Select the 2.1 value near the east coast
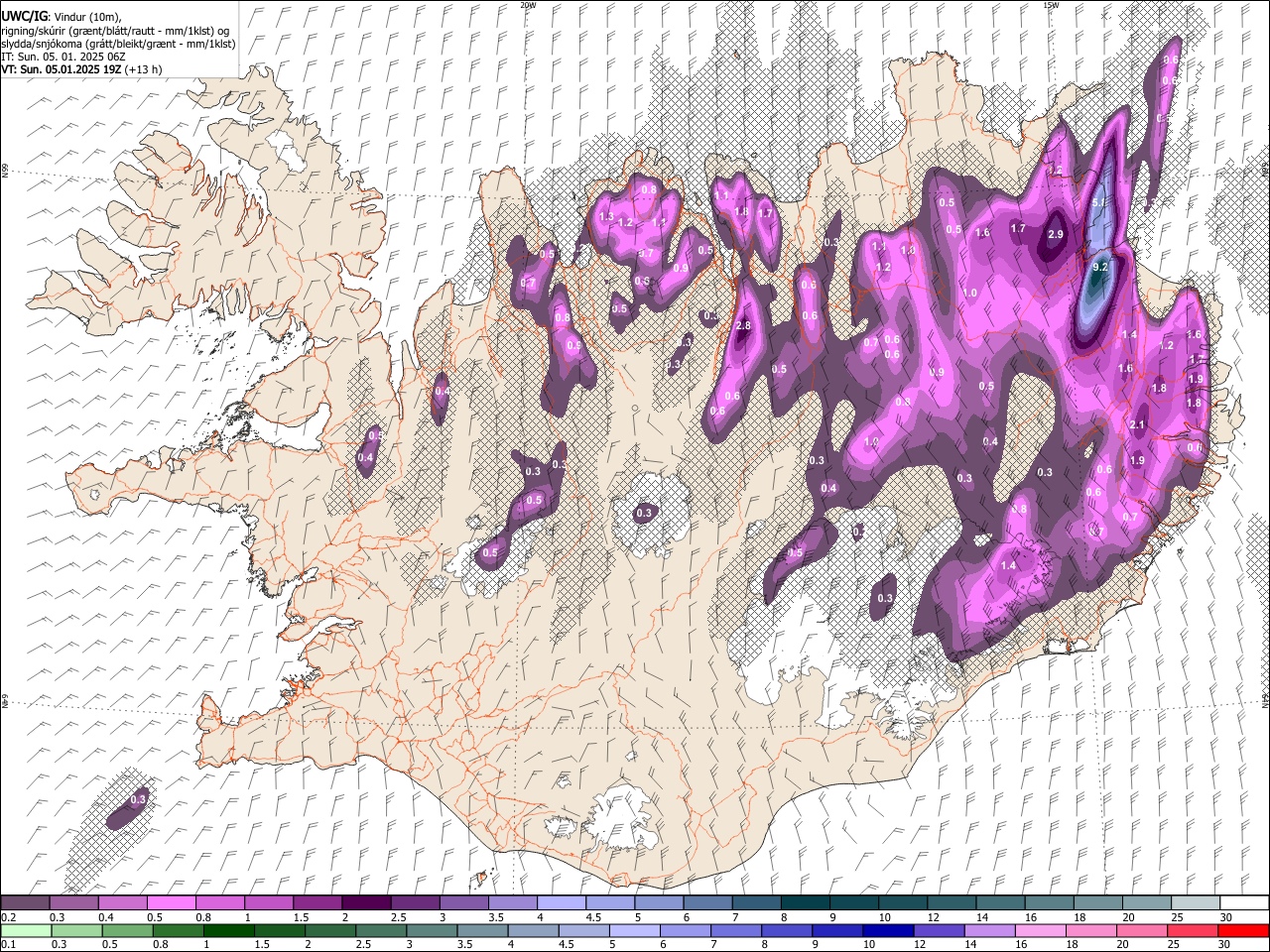Image resolution: width=1270 pixels, height=952 pixels. coord(1138,424)
